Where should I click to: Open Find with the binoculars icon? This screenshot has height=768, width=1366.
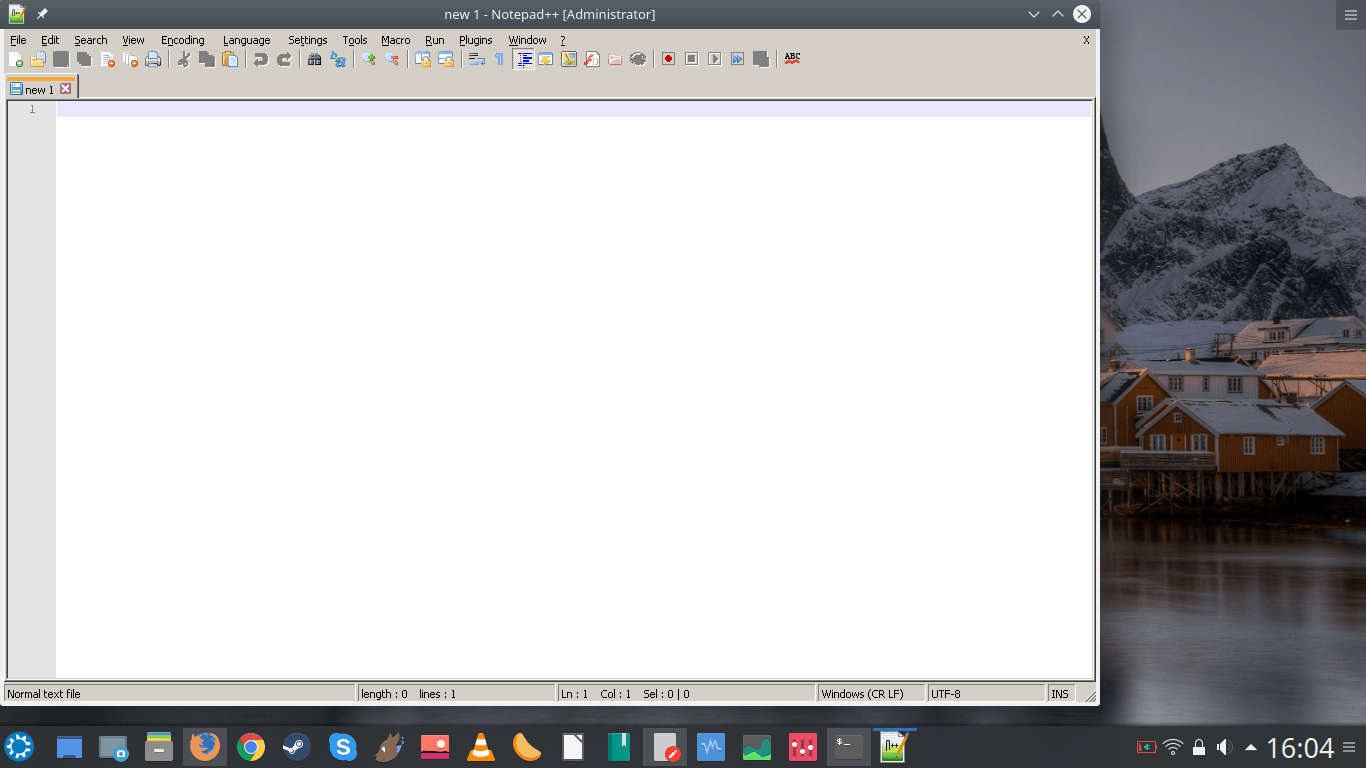click(315, 59)
